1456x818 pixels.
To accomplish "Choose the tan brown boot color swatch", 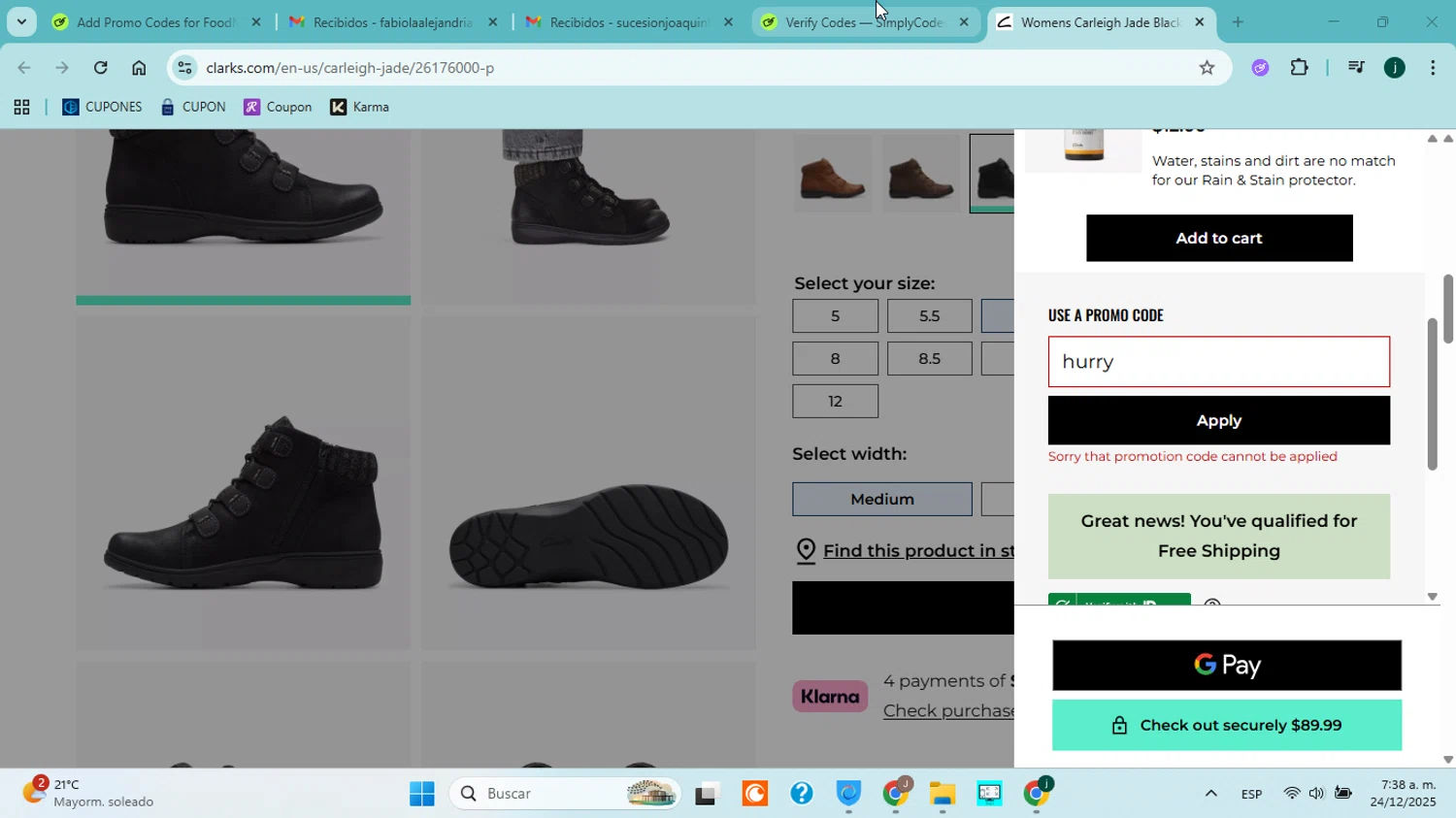I will (x=832, y=174).
